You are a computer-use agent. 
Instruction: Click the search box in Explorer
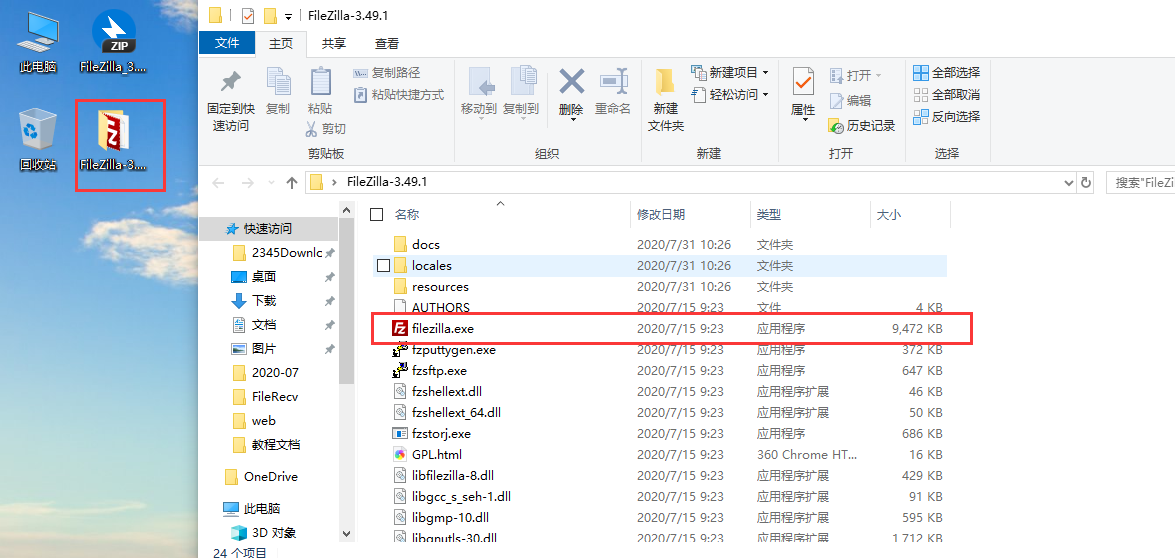click(x=1140, y=182)
